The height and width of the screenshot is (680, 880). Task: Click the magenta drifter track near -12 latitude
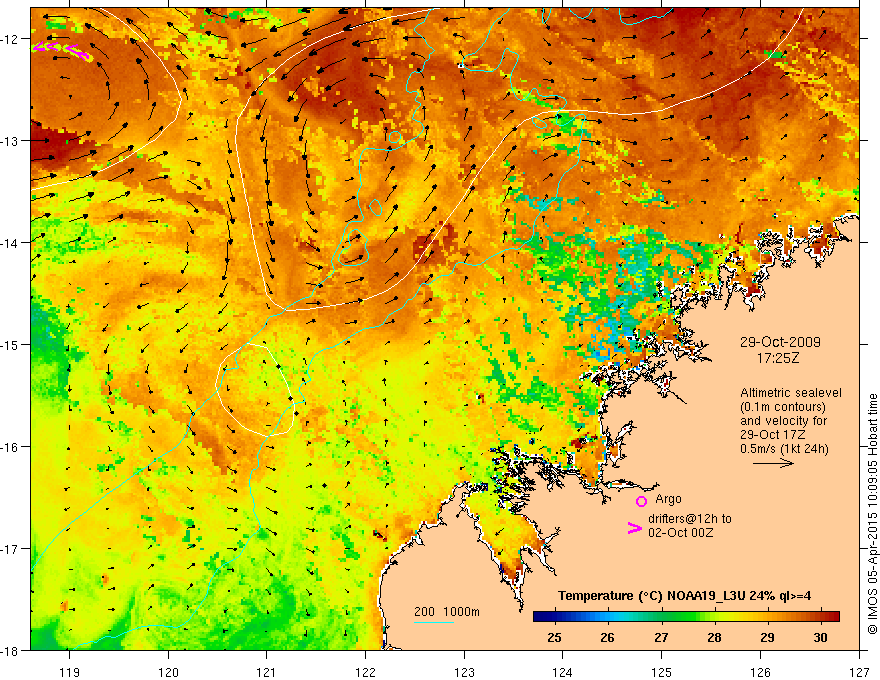point(62,50)
